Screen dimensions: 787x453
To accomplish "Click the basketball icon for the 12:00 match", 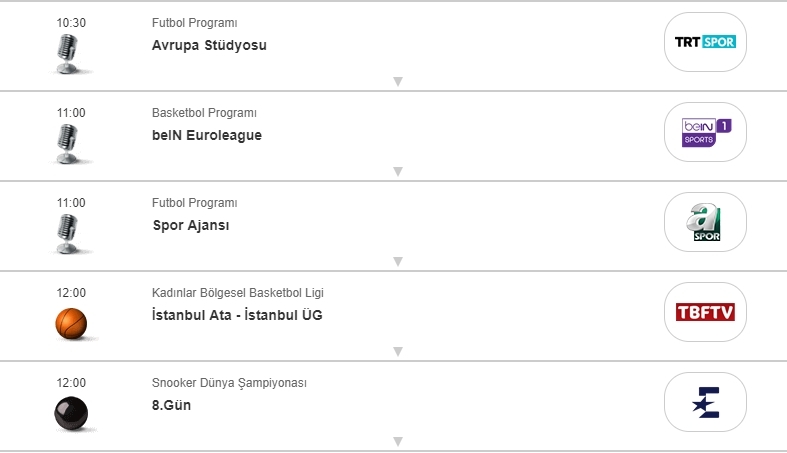I will 71,323.
